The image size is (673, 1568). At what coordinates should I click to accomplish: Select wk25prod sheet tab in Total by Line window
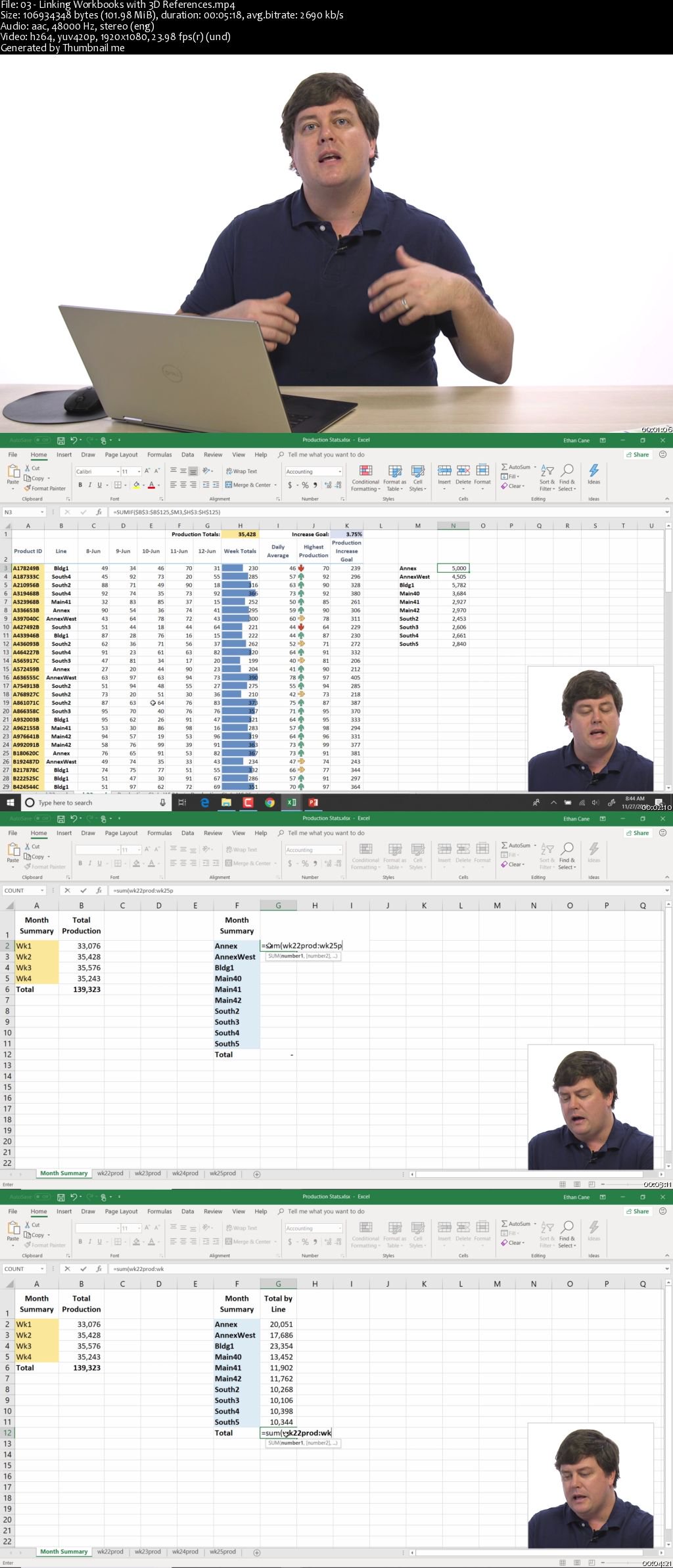coord(223,1552)
